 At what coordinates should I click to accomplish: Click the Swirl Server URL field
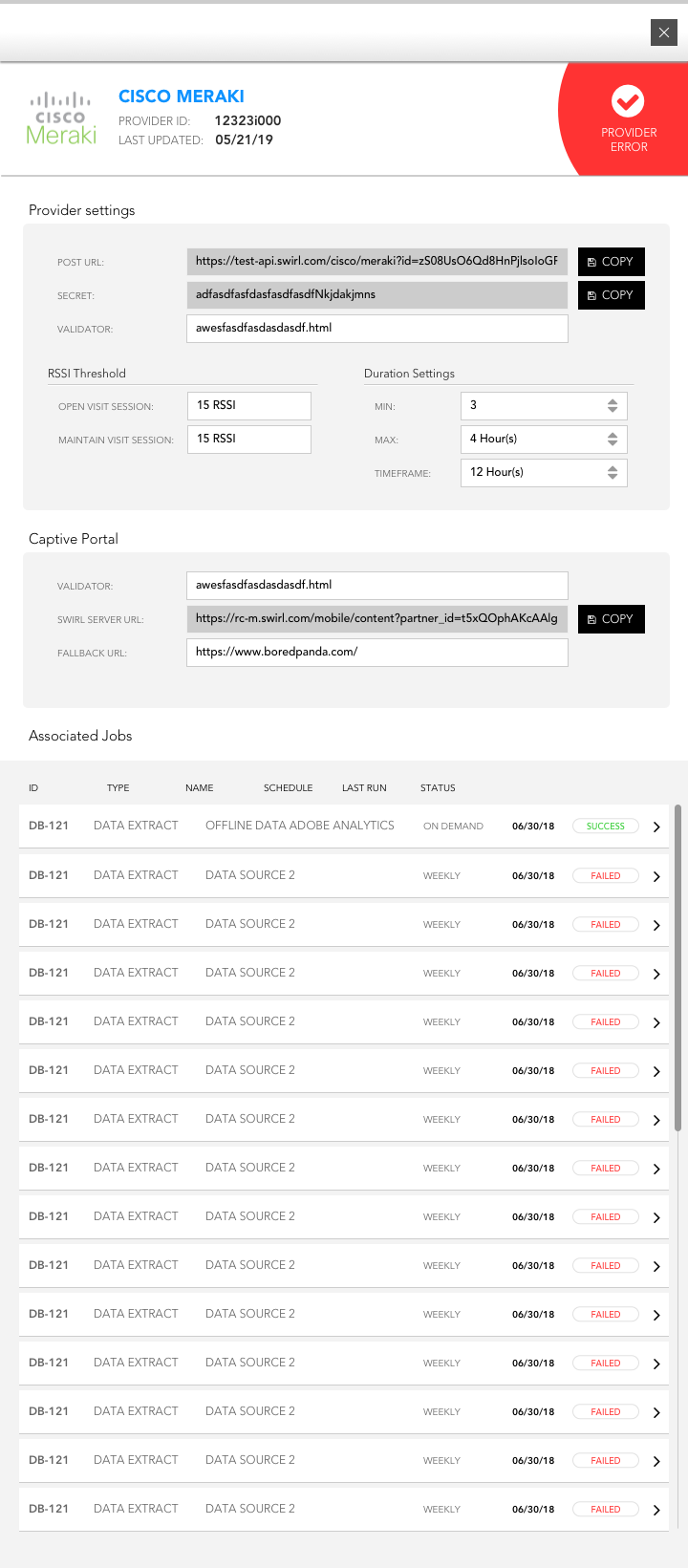pyautogui.click(x=377, y=618)
